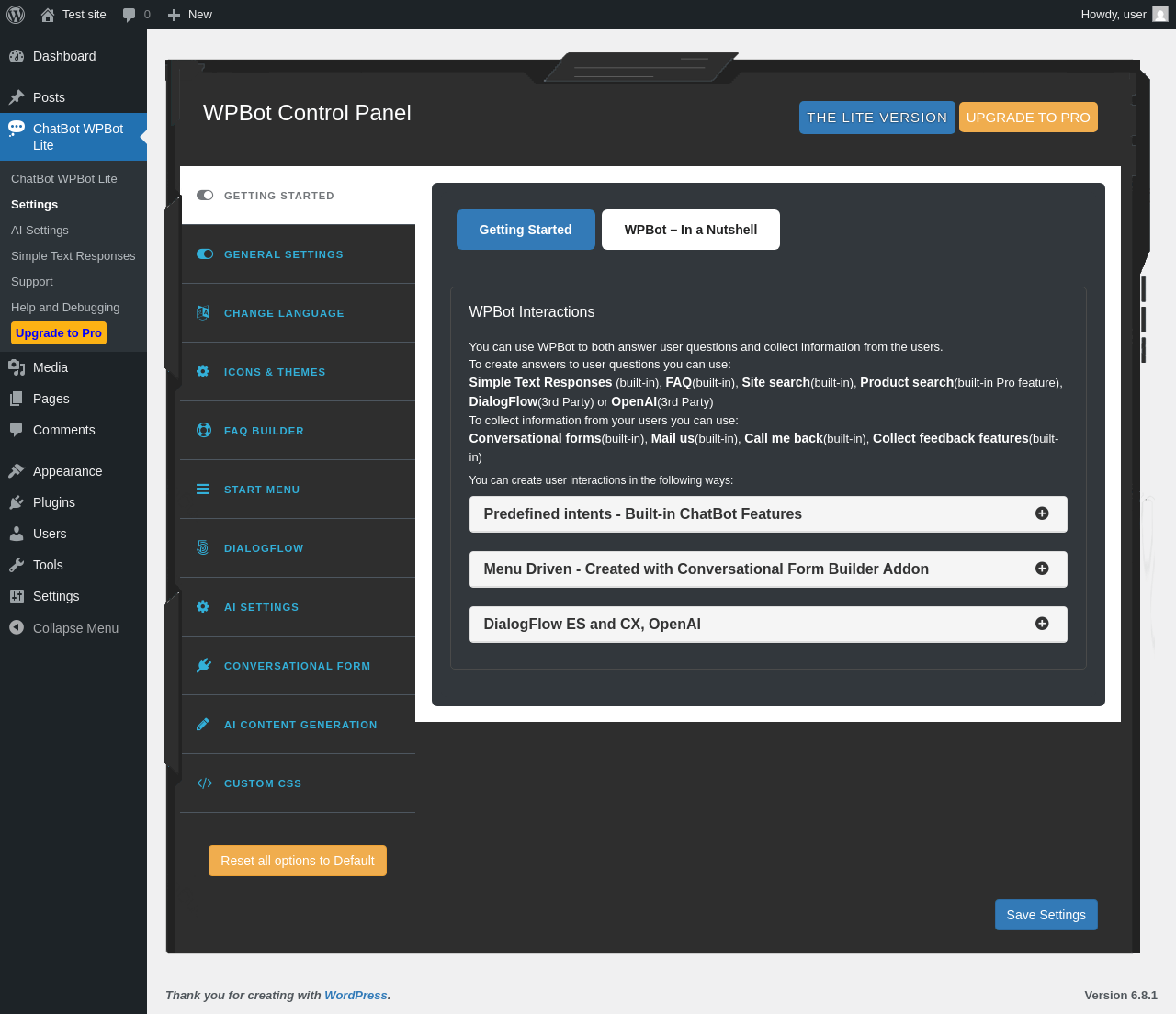Click the Pages icon in sidebar
This screenshot has height=1014, width=1176.
point(17,399)
